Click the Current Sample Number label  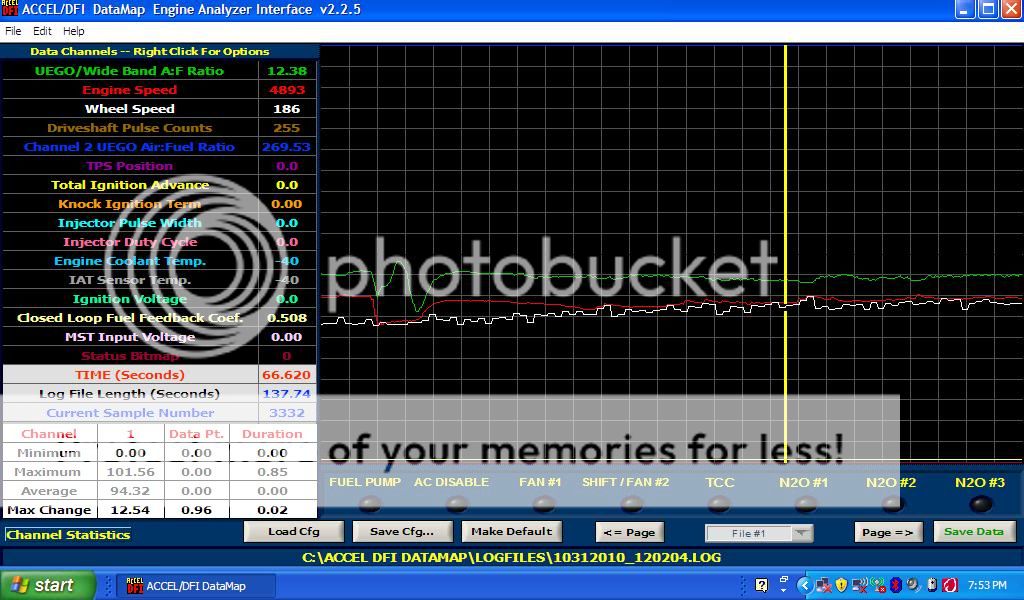pos(129,413)
